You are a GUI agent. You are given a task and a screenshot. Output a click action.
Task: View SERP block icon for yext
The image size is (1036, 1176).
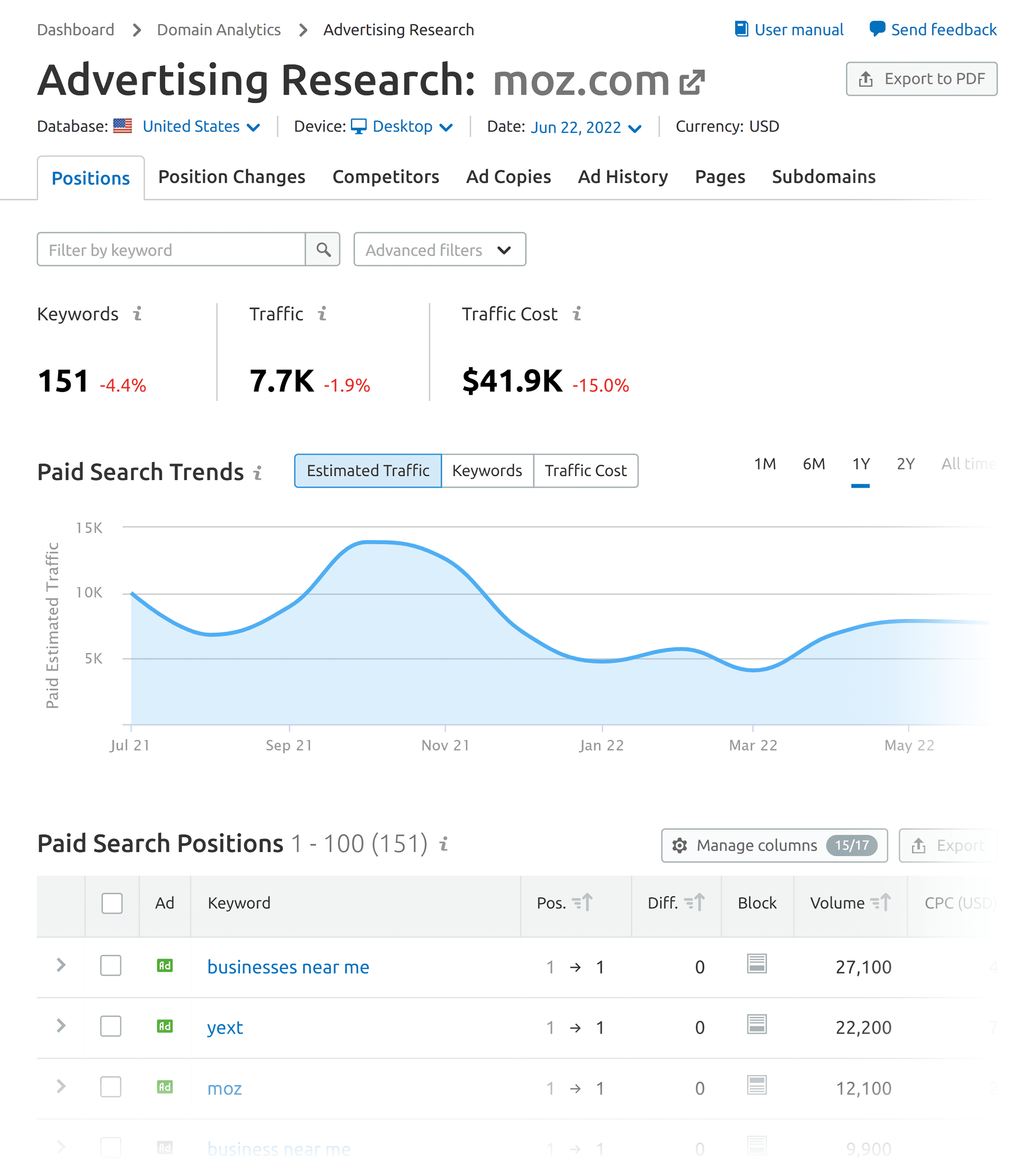point(757,1024)
